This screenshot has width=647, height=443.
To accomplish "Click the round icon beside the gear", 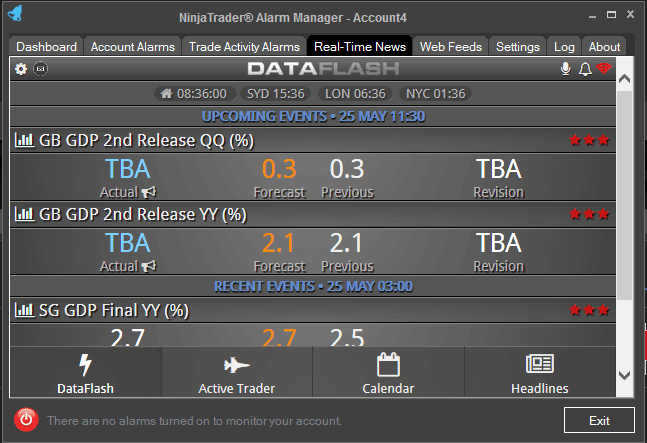I will click(x=40, y=69).
